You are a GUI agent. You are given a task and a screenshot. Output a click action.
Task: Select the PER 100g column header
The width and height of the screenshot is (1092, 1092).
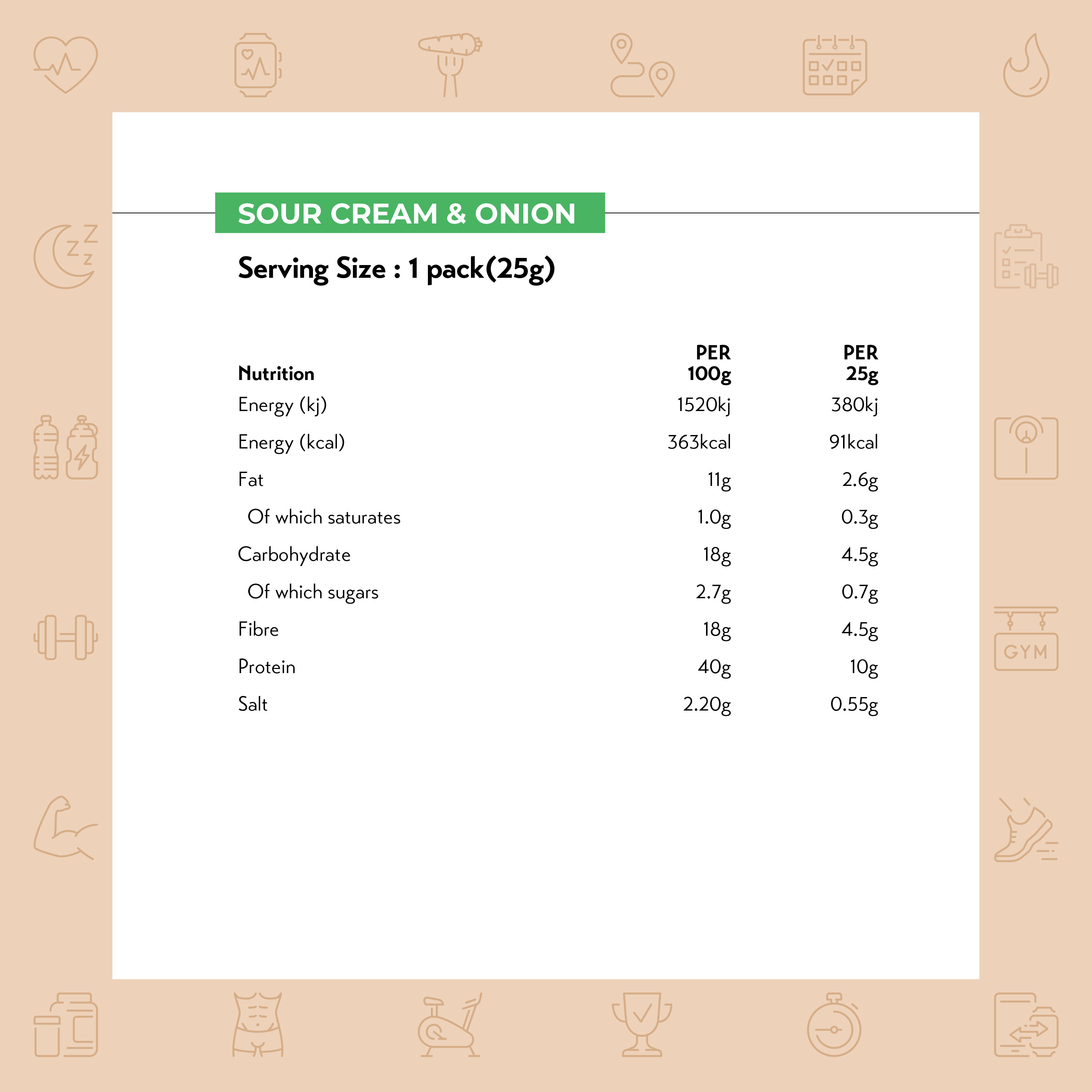(709, 364)
